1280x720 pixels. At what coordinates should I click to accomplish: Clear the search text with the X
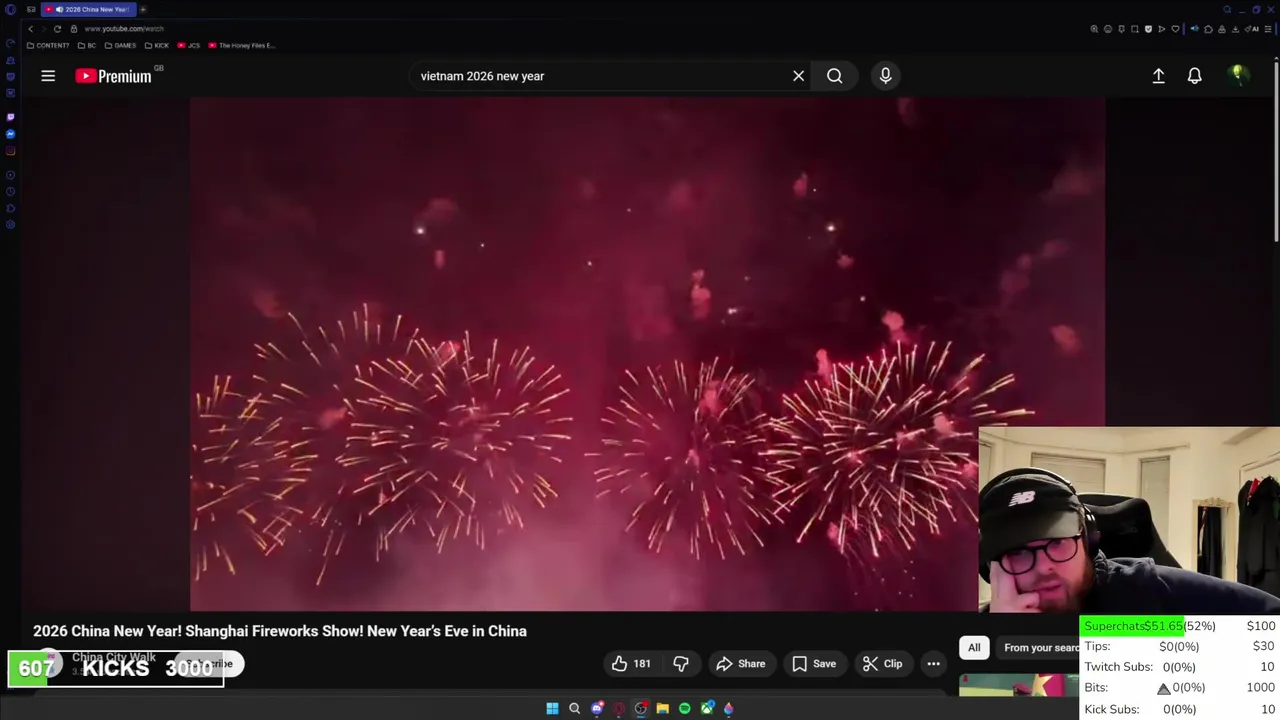point(798,76)
